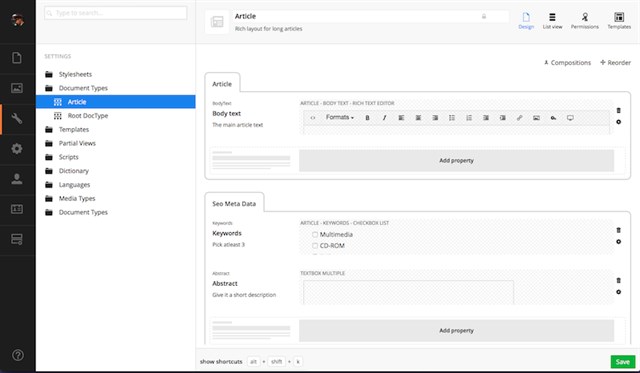The width and height of the screenshot is (640, 373).
Task: Open the Developer gear section
Action: 17,149
